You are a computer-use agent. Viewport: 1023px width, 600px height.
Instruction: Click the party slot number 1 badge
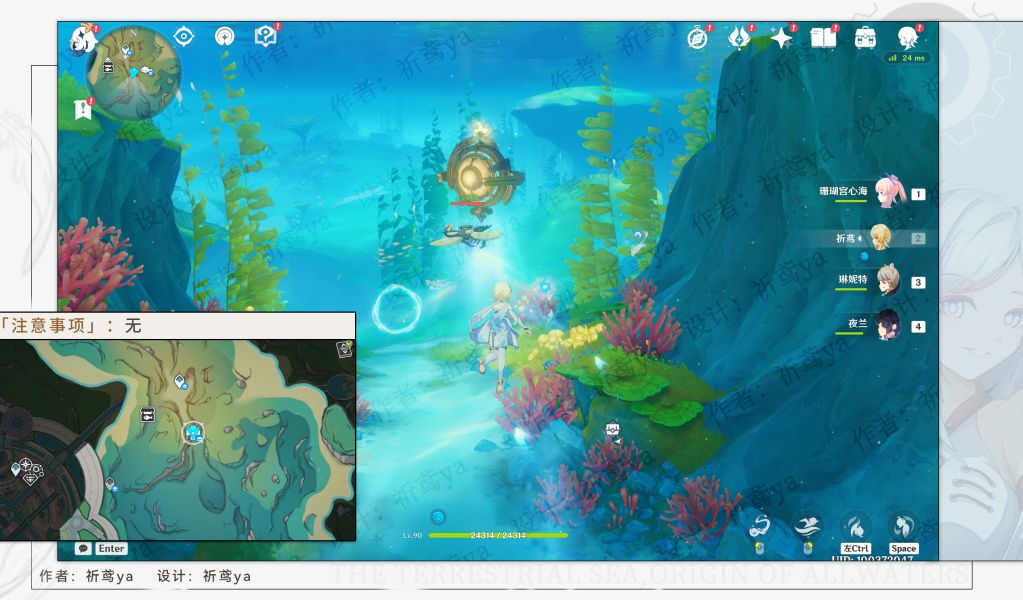point(918,194)
